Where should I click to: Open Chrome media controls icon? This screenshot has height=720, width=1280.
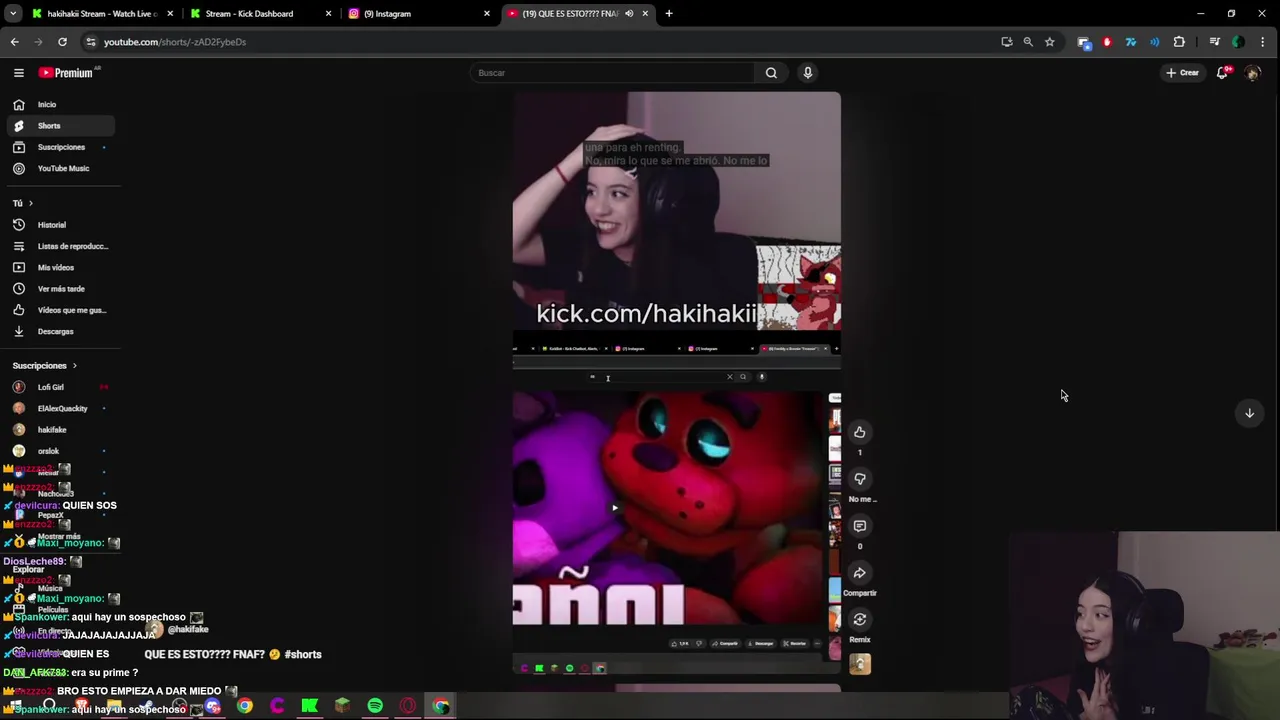point(1214,42)
